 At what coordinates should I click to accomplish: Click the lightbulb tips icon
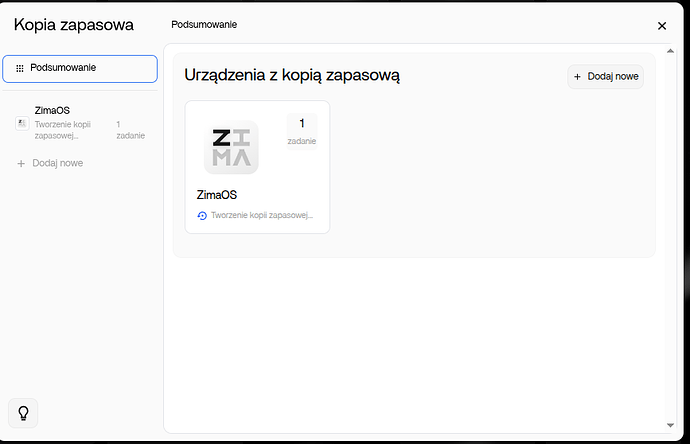coord(24,412)
